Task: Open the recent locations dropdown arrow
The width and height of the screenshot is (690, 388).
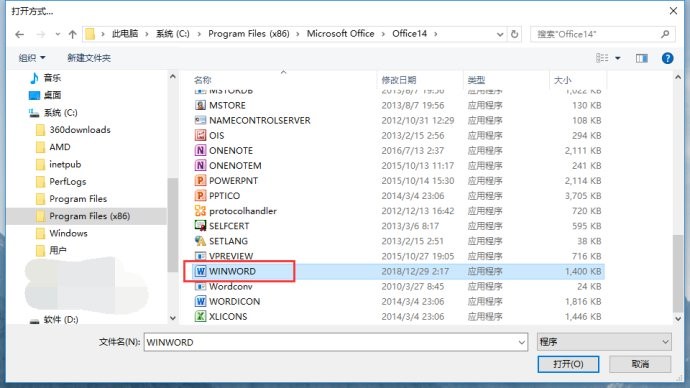Action: tap(58, 34)
